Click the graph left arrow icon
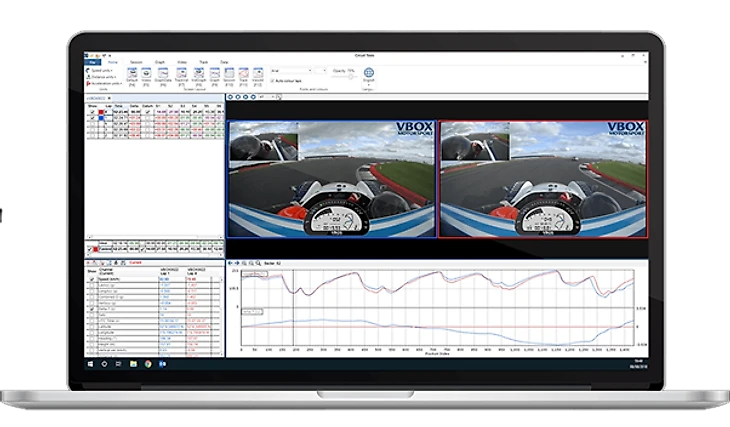The image size is (730, 427). point(230,263)
